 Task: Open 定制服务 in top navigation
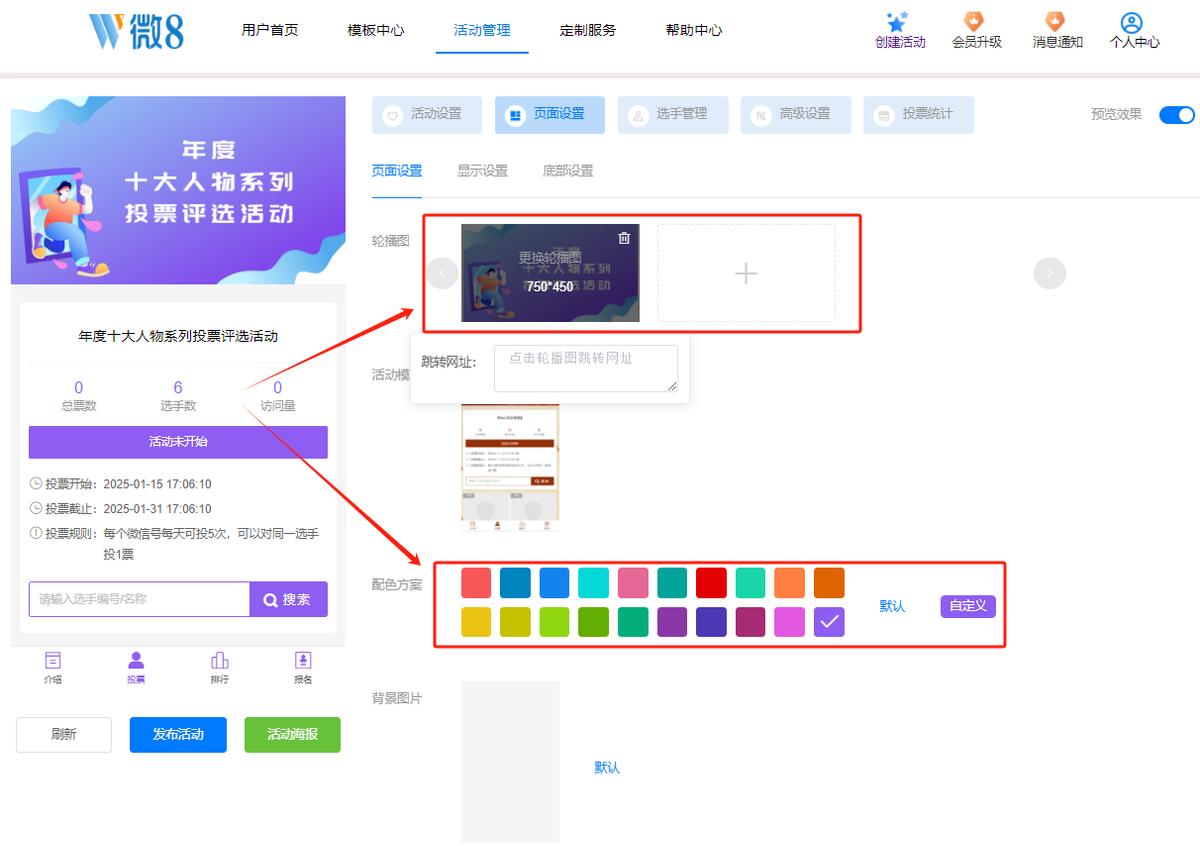click(588, 30)
